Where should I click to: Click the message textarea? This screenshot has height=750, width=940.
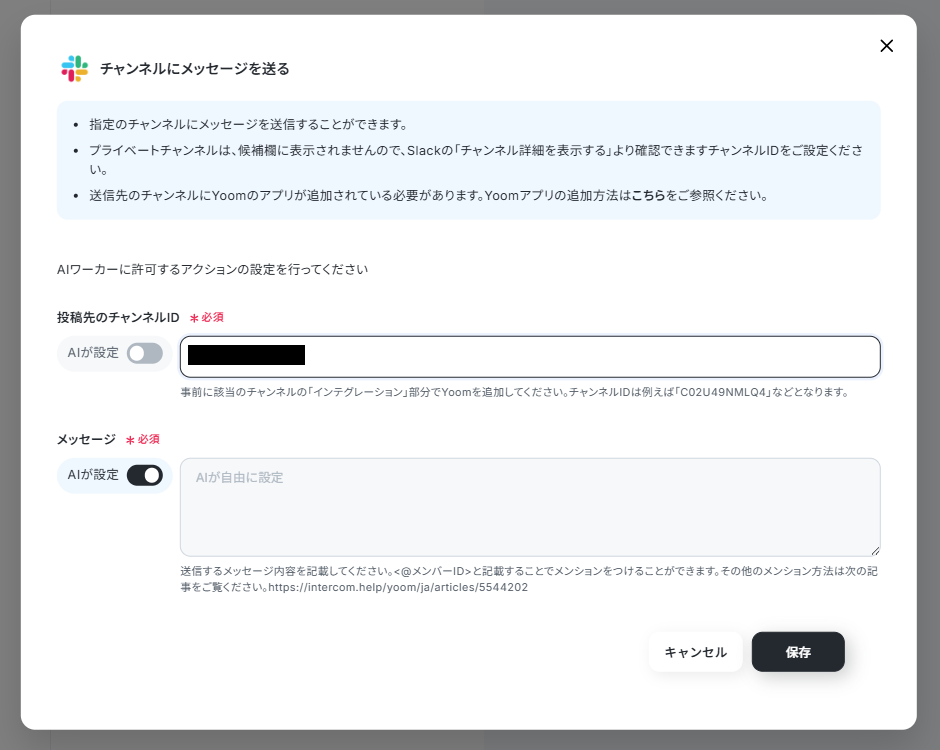pos(530,507)
